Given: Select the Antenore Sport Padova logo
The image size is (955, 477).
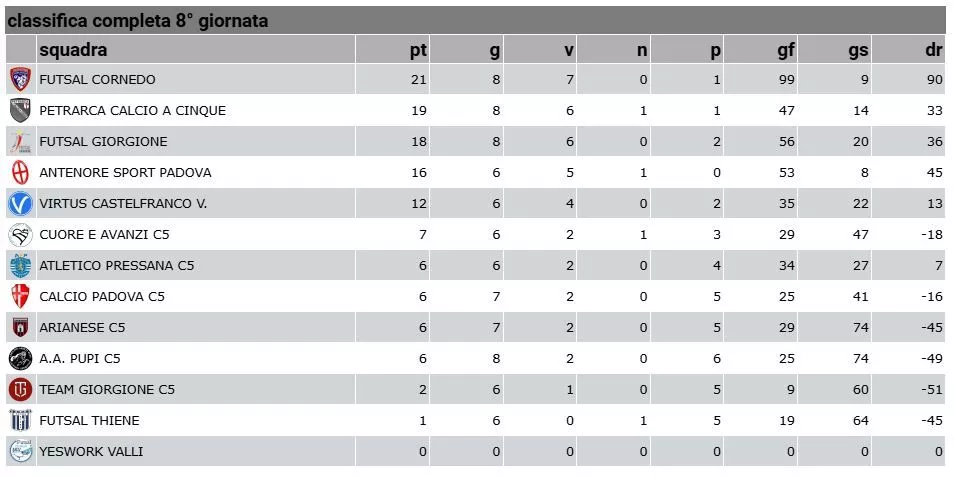Looking at the screenshot, I should pyautogui.click(x=20, y=173).
